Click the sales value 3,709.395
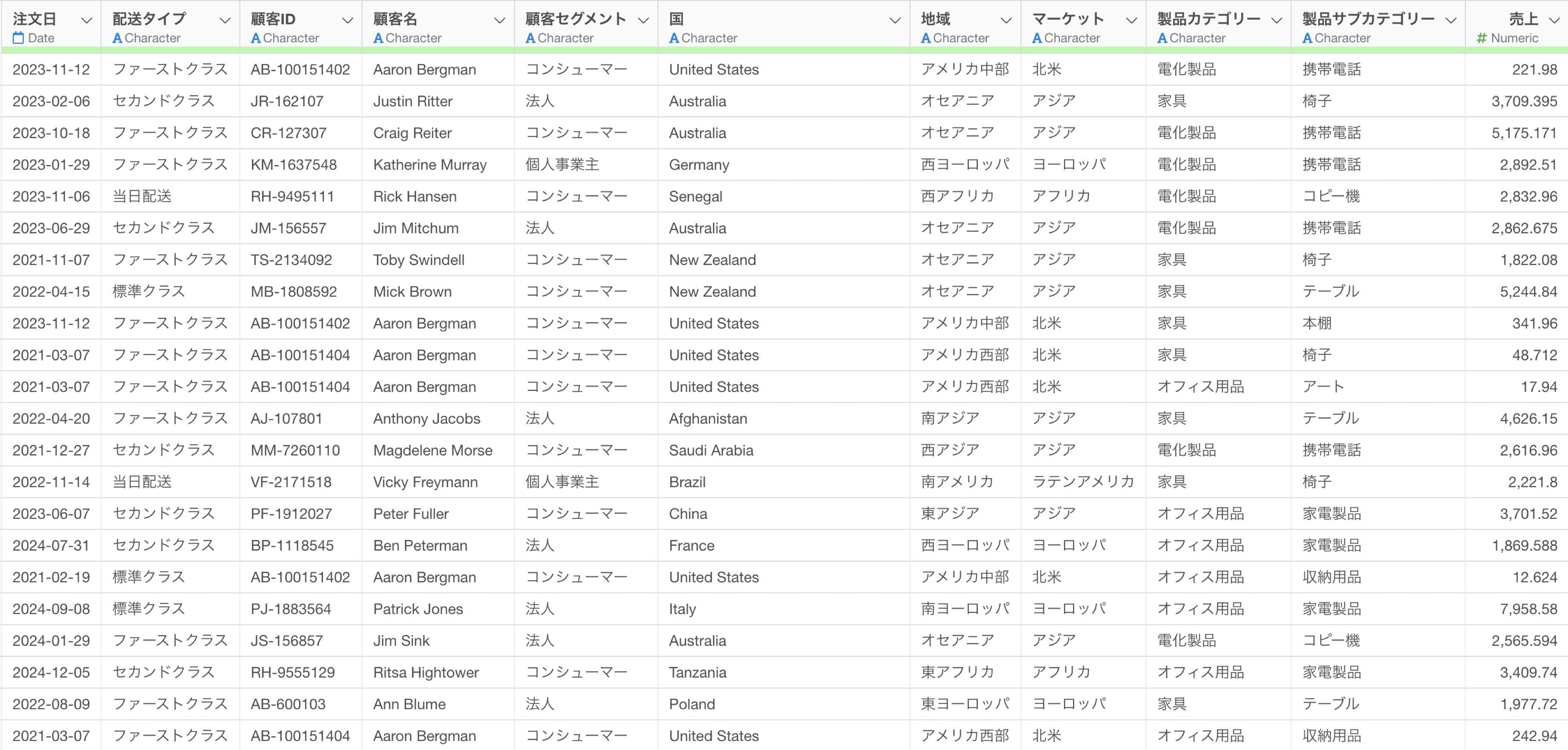Screen dimensions: 1568x750 [x=1524, y=101]
